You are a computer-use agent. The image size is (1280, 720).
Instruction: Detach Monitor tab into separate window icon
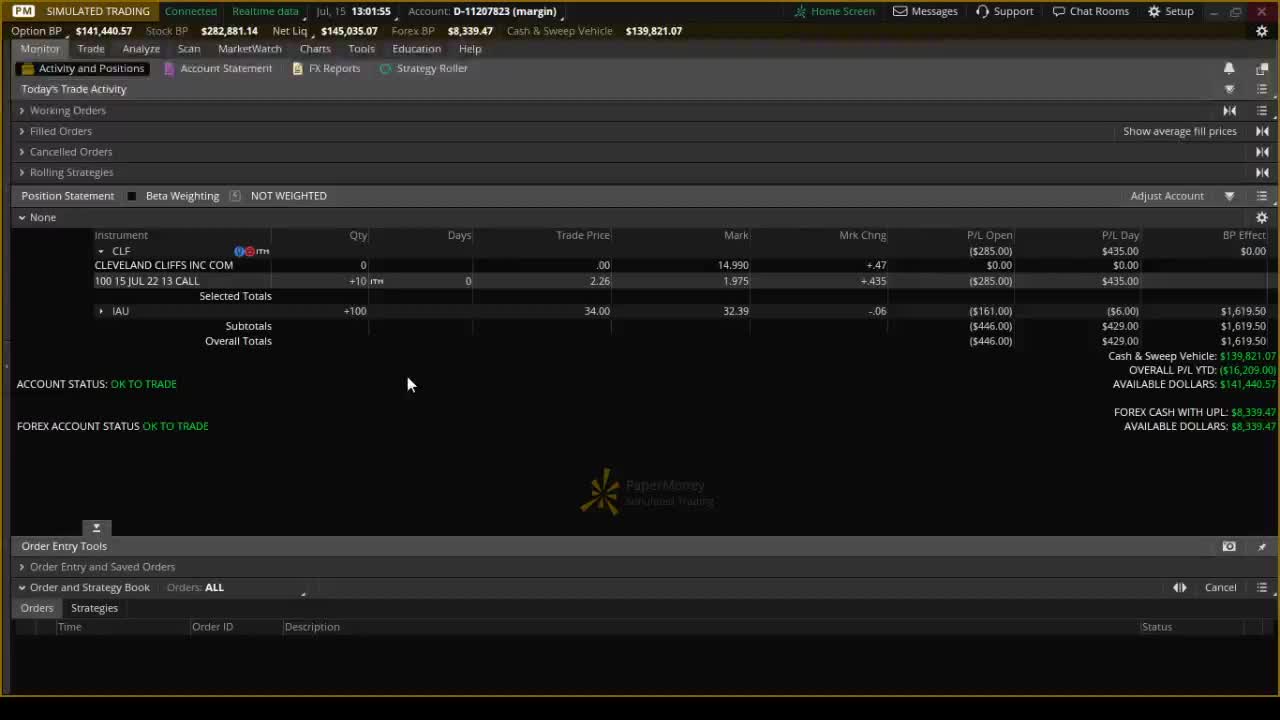[1262, 68]
